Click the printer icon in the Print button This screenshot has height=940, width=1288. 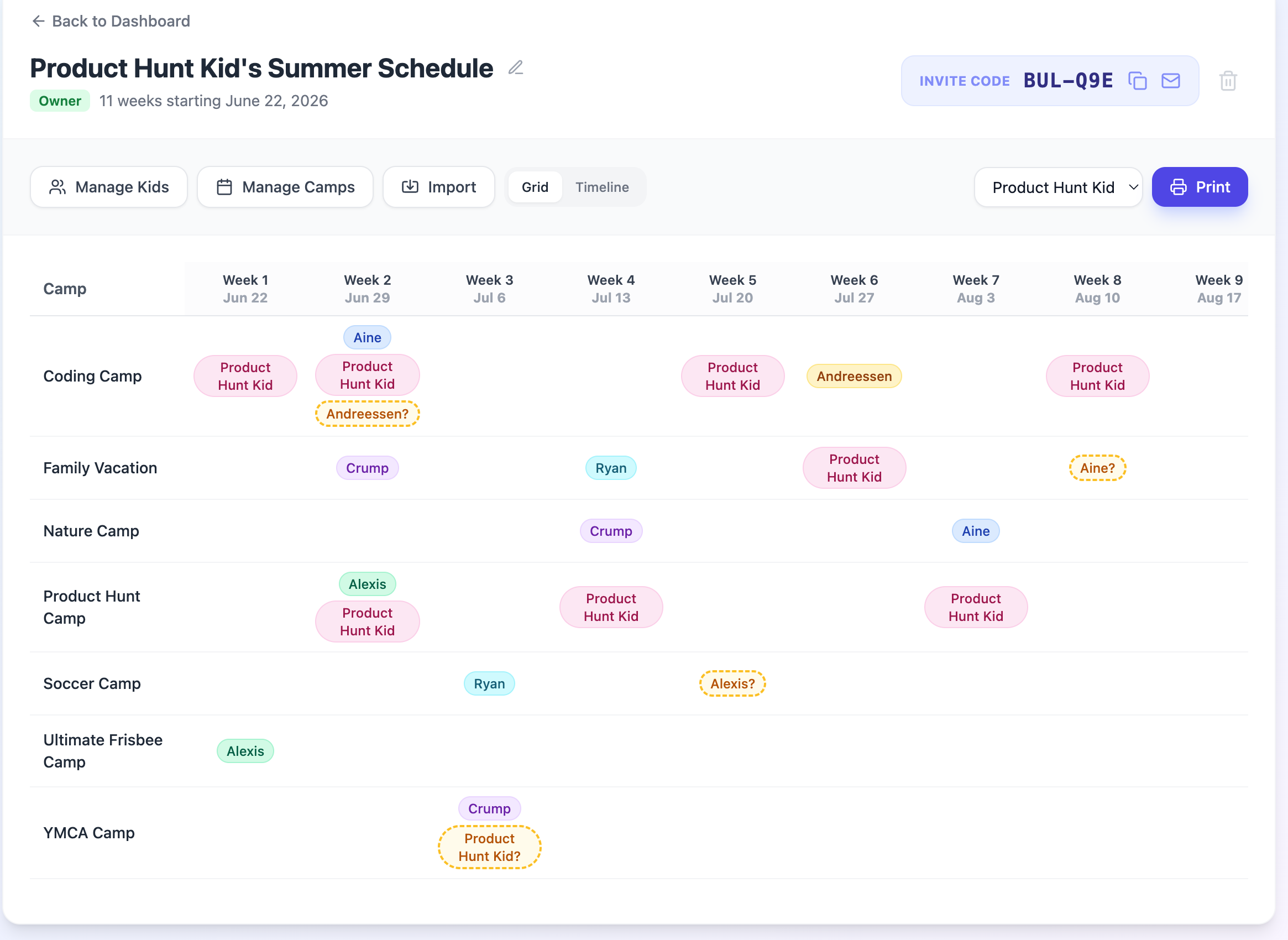(x=1179, y=187)
